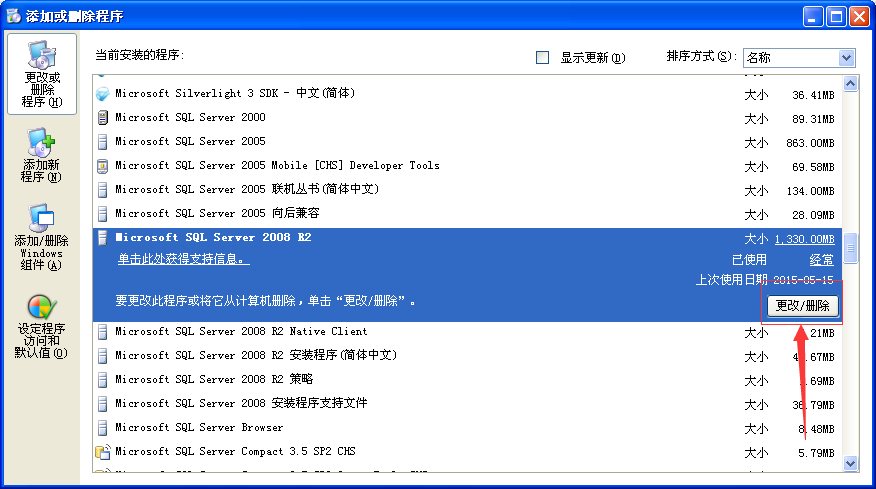Click SQL Server 2008 R2 策略 row icon

102,380
